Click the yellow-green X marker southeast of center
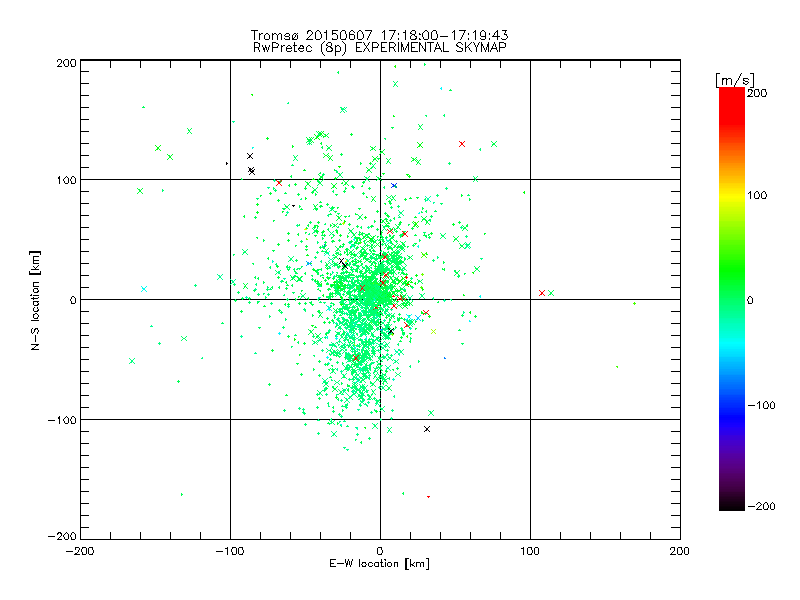 click(434, 332)
